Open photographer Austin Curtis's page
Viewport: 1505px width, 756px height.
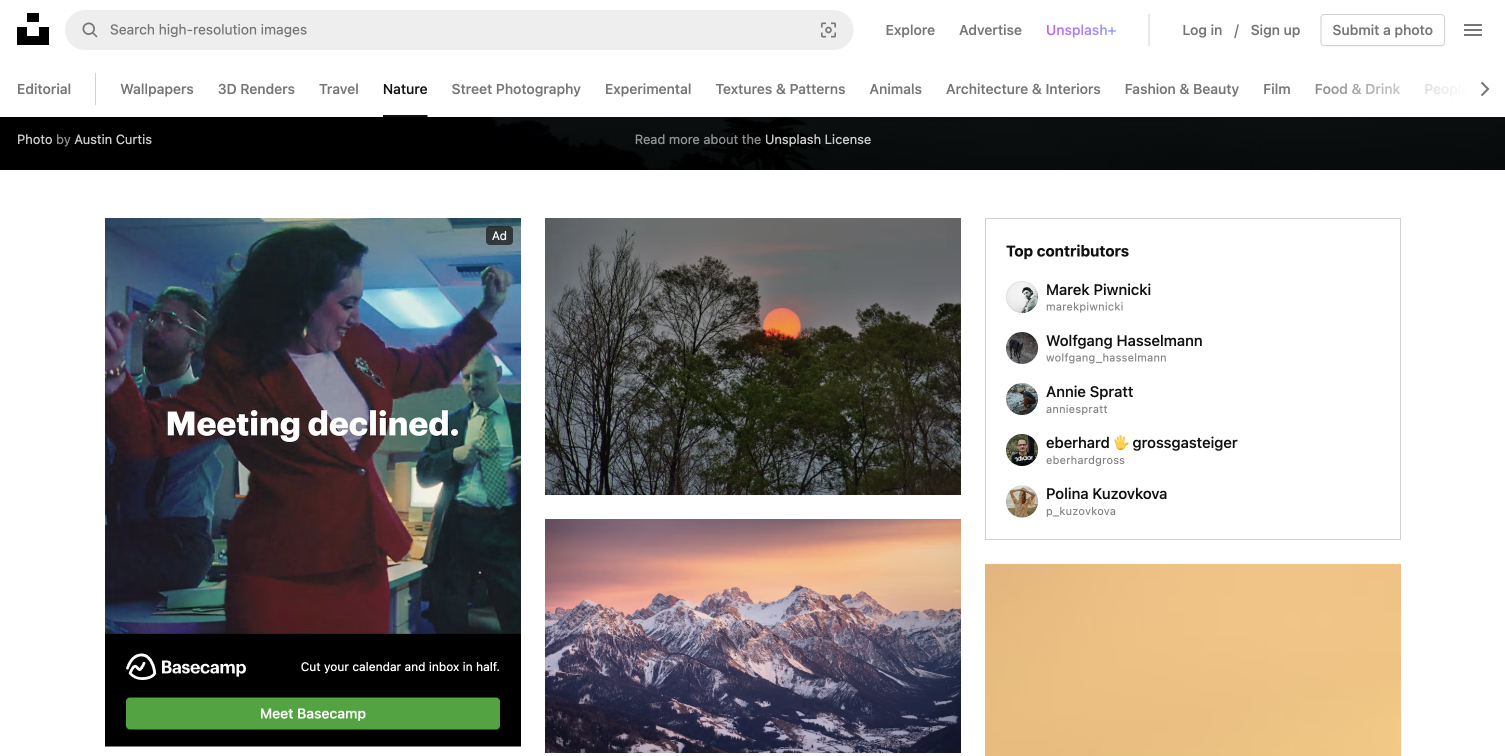click(x=113, y=139)
